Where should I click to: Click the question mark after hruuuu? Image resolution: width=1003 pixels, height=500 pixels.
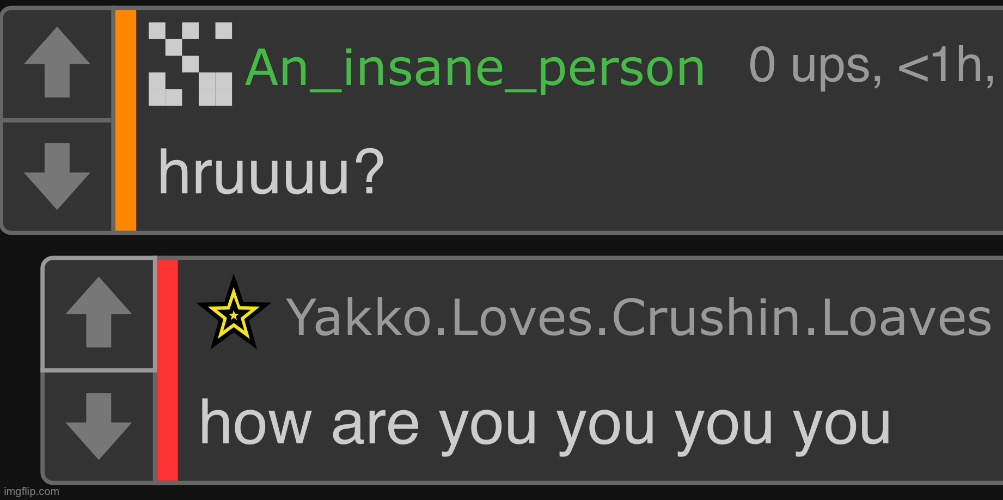369,173
